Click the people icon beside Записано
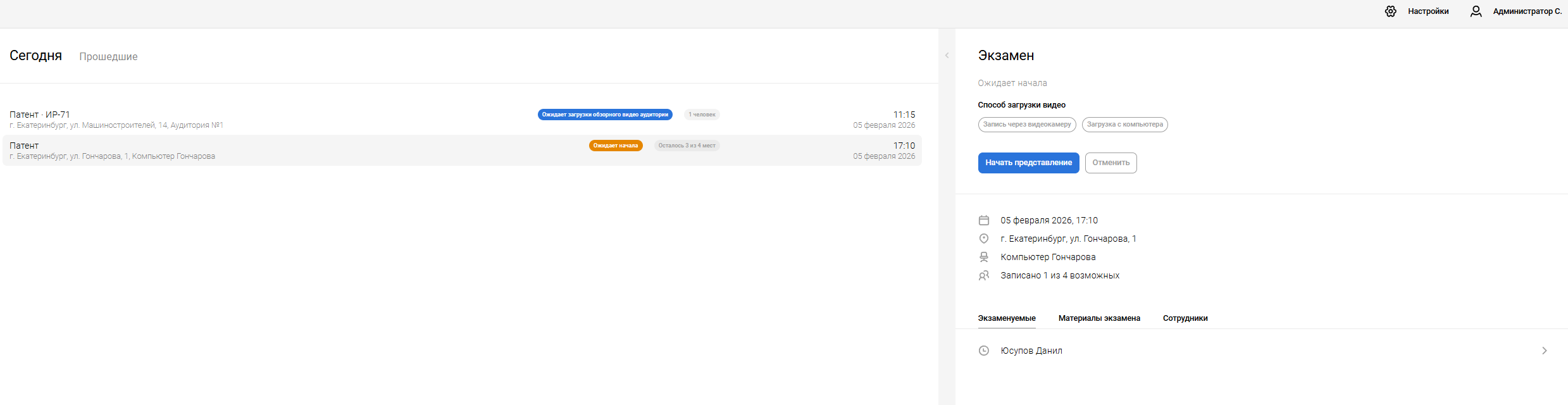This screenshot has width=1568, height=405. point(984,275)
